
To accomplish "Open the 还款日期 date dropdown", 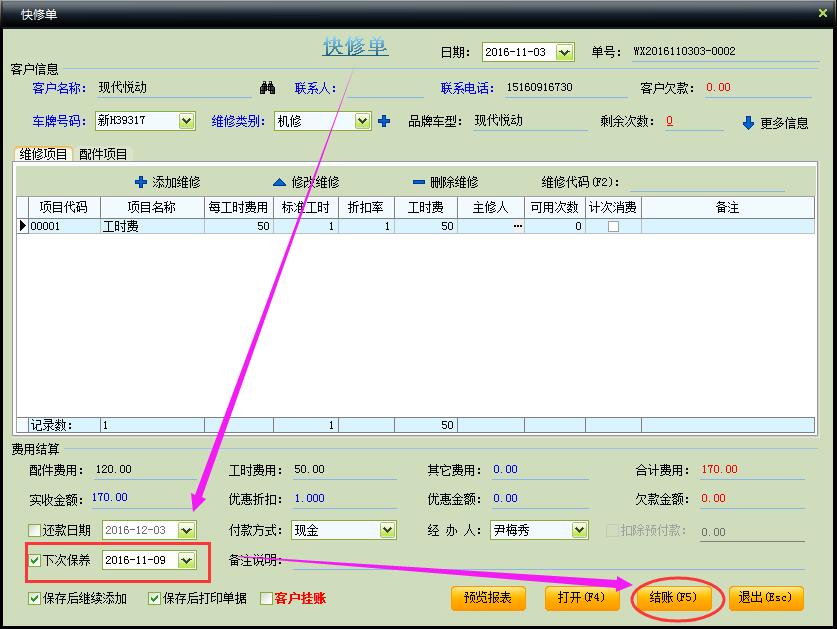I will tap(186, 530).
